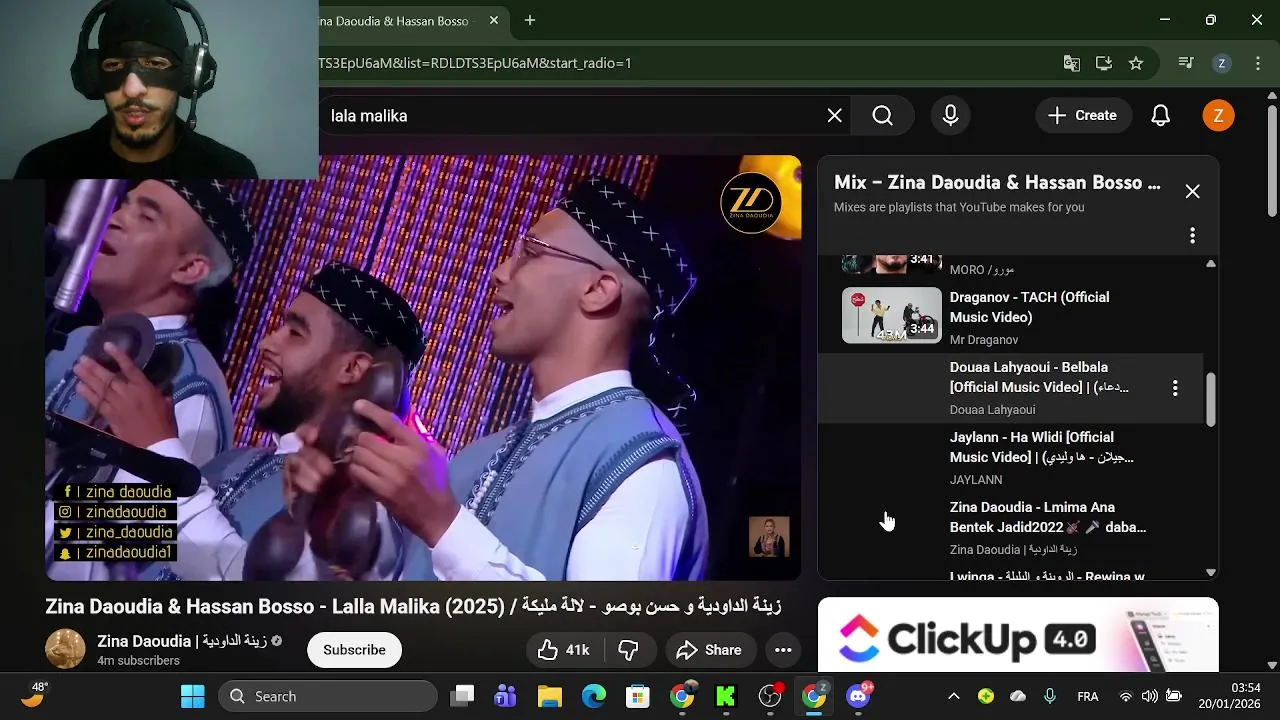Screen dimensions: 1280x720
Task: Play Draganov - TACH from its thumbnail
Action: pyautogui.click(x=892, y=315)
